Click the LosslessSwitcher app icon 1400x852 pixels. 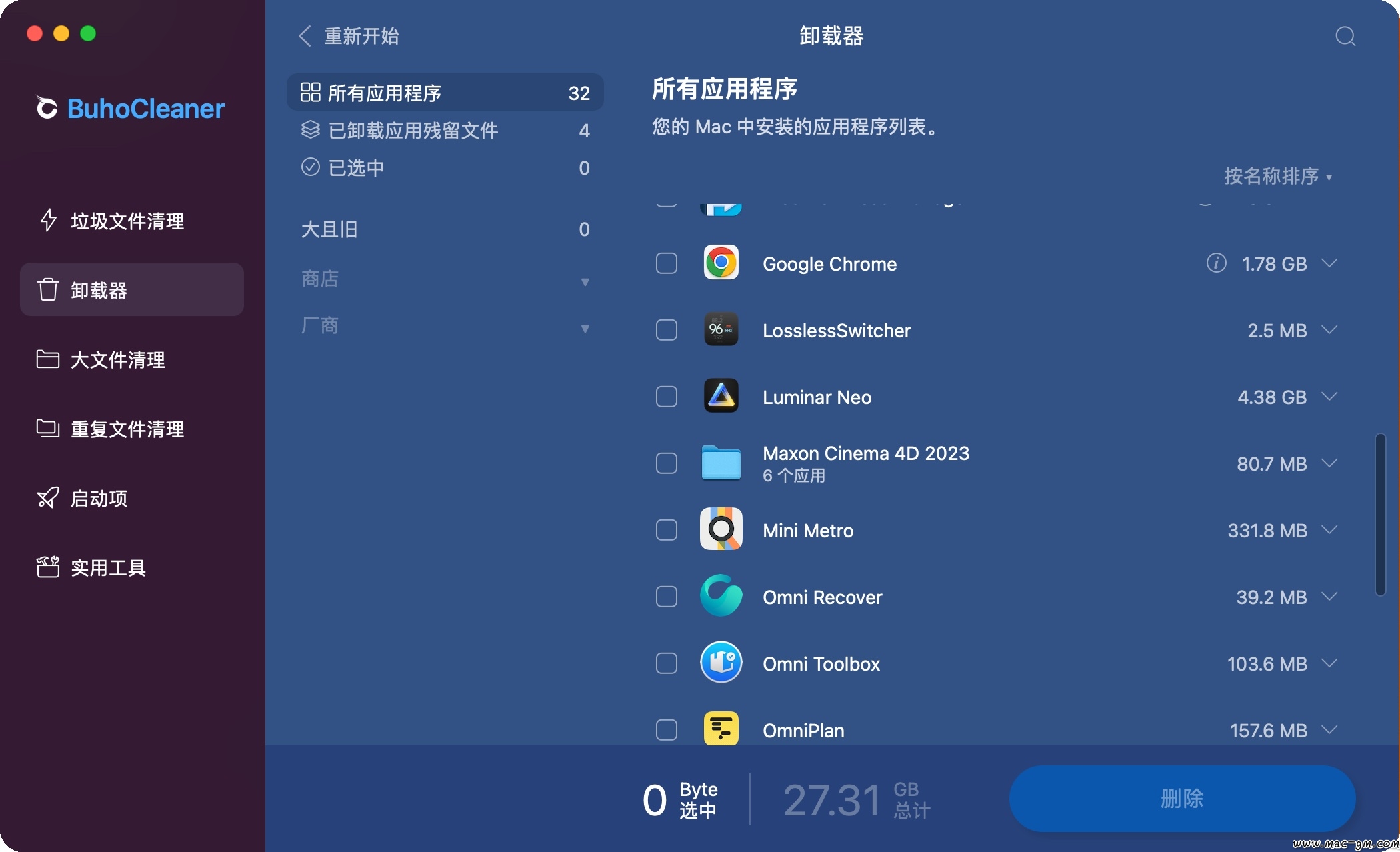pos(721,329)
